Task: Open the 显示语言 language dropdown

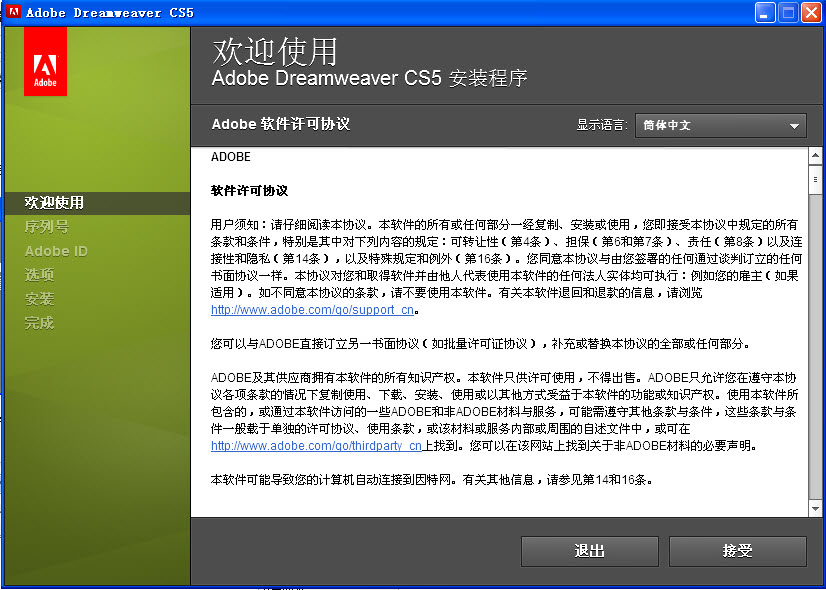Action: [x=720, y=126]
